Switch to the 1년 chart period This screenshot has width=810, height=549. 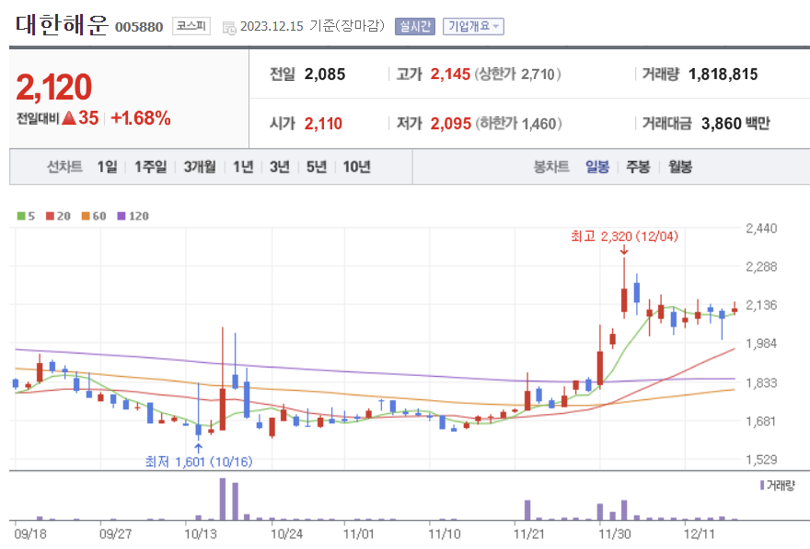point(243,167)
